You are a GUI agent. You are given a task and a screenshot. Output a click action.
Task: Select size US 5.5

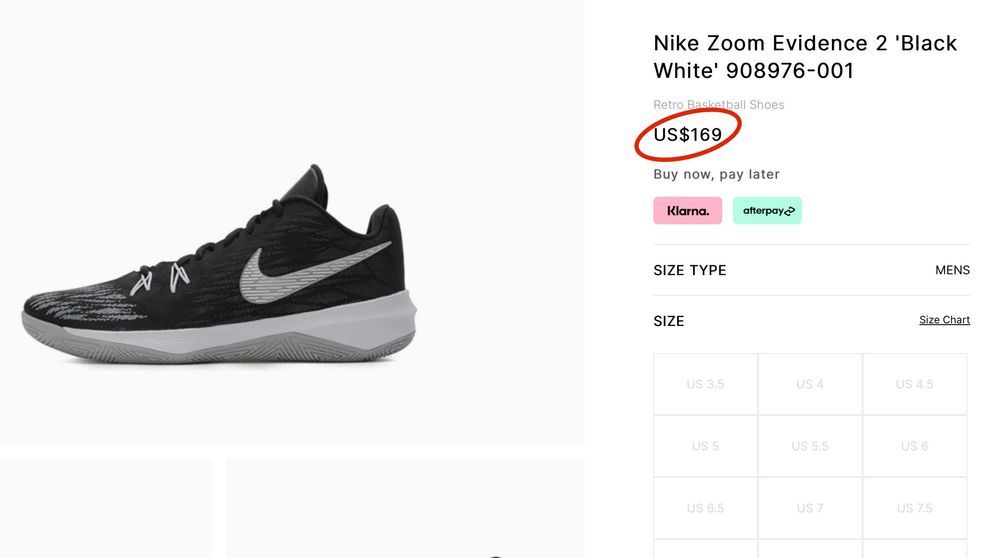(x=810, y=446)
